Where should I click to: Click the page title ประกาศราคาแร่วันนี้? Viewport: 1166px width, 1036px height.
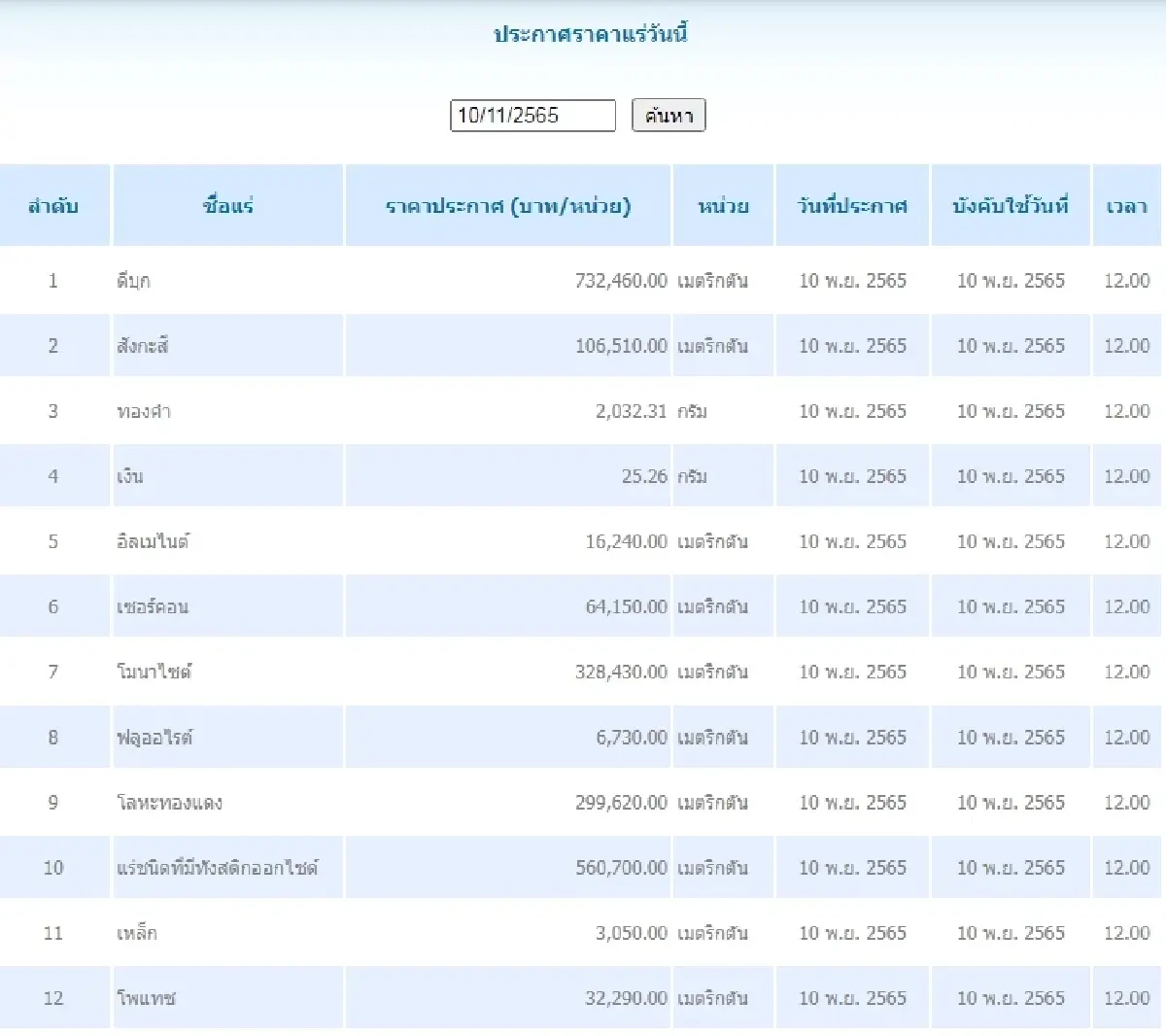tap(591, 34)
